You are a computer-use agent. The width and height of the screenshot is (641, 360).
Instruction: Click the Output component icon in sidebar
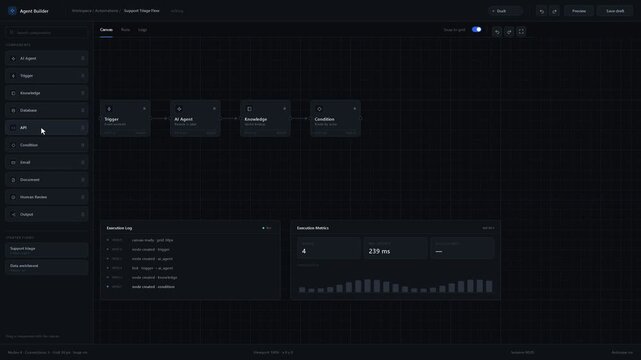(x=13, y=215)
